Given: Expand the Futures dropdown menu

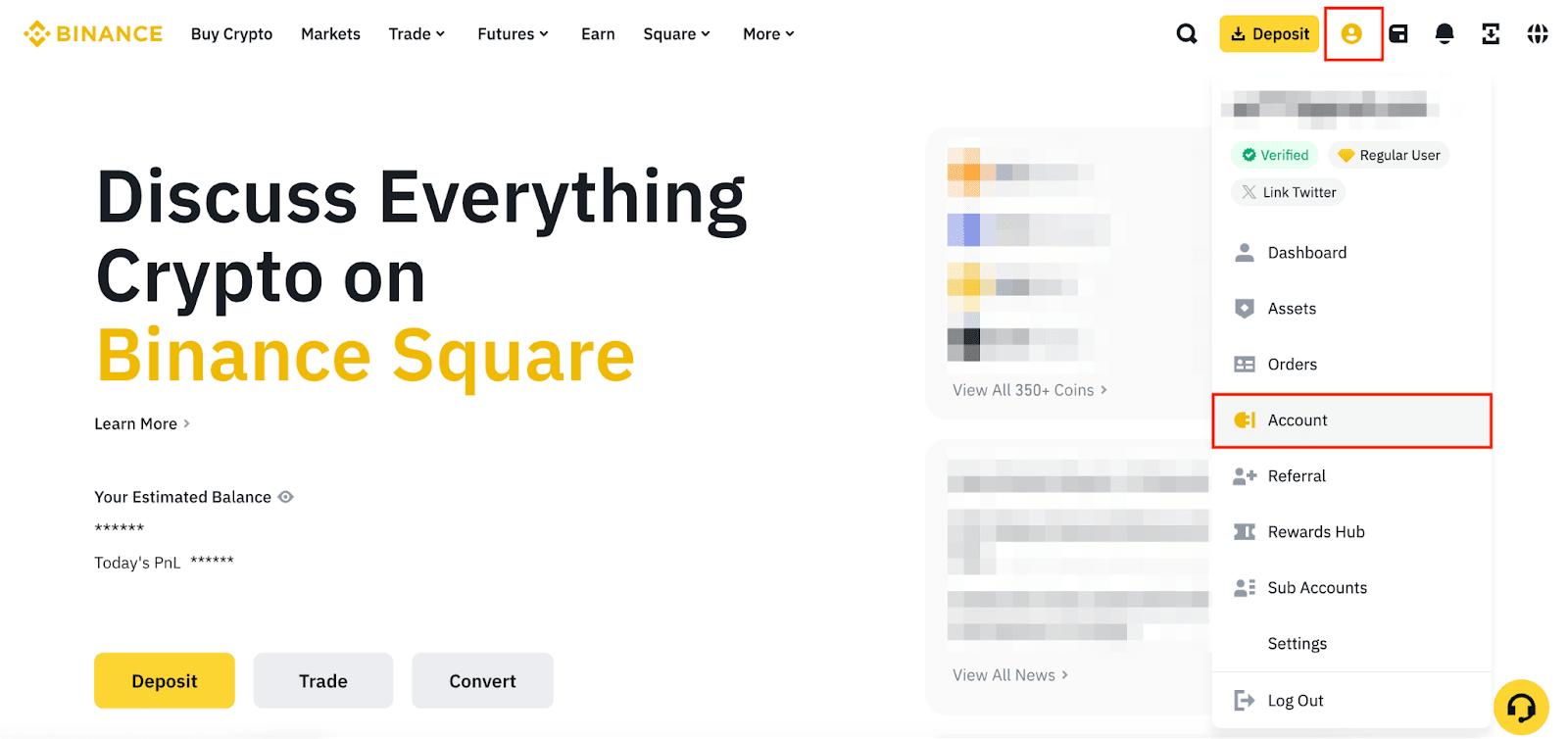Looking at the screenshot, I should pyautogui.click(x=513, y=34).
